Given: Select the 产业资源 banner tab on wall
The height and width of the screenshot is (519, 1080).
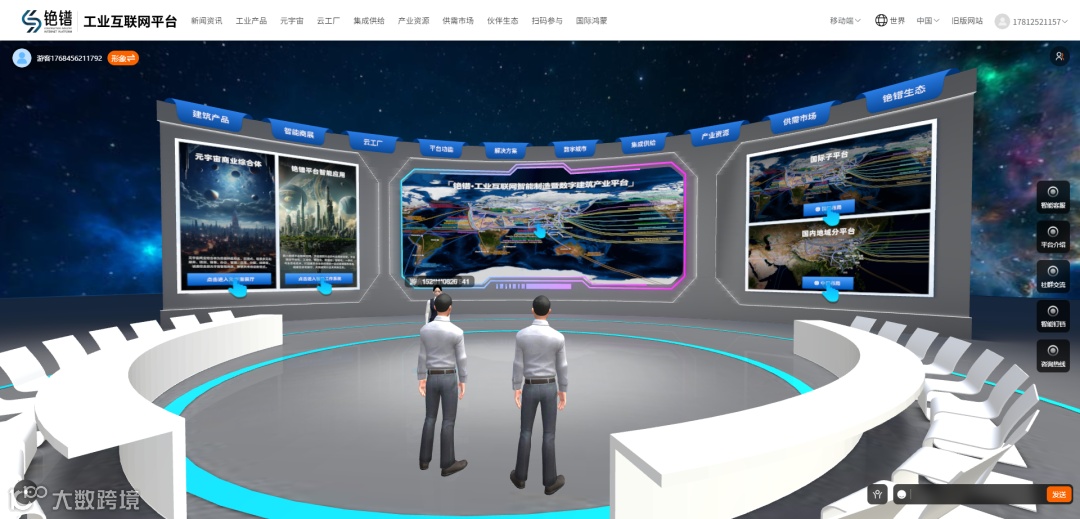Looking at the screenshot, I should click(x=714, y=134).
